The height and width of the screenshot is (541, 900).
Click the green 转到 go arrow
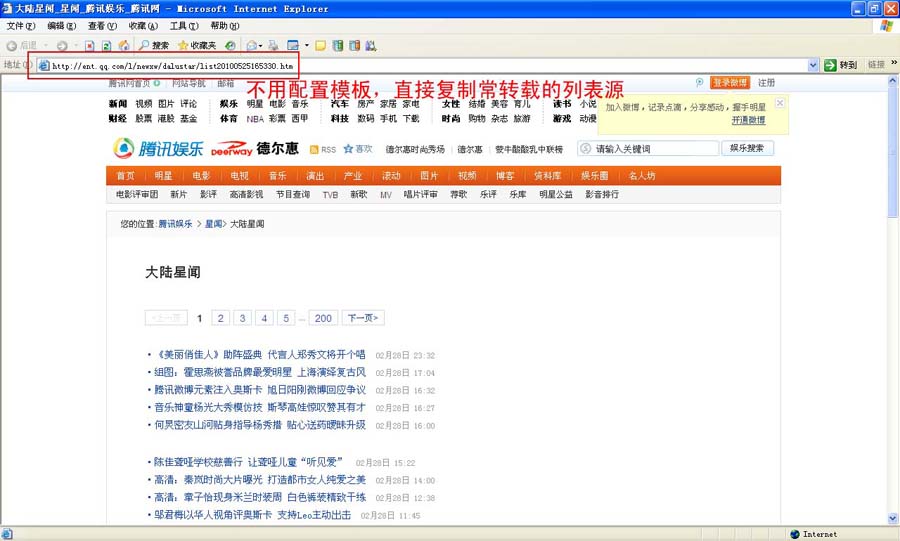coord(830,65)
